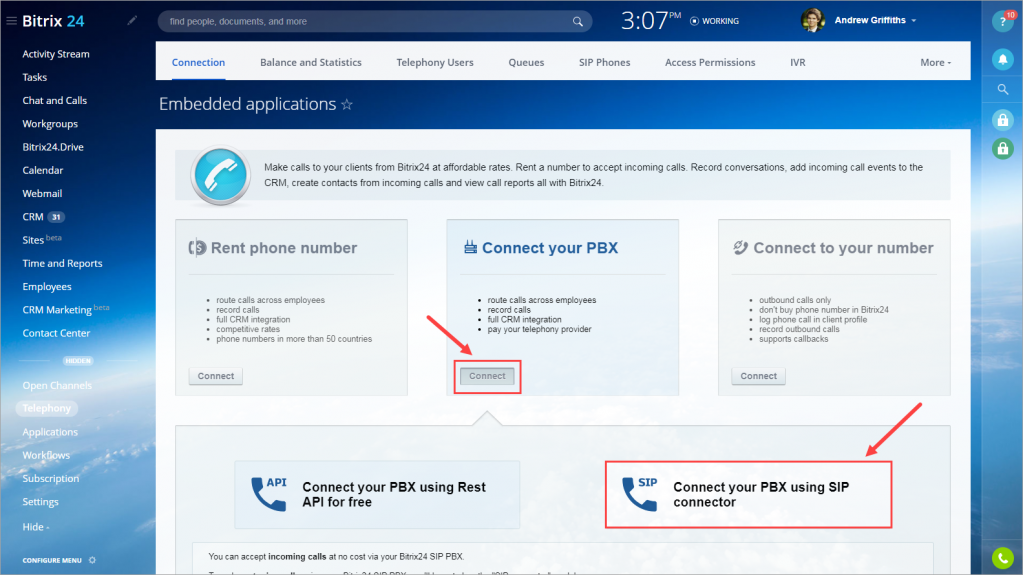Switch to the Connection tab
This screenshot has width=1023, height=575.
click(x=198, y=63)
